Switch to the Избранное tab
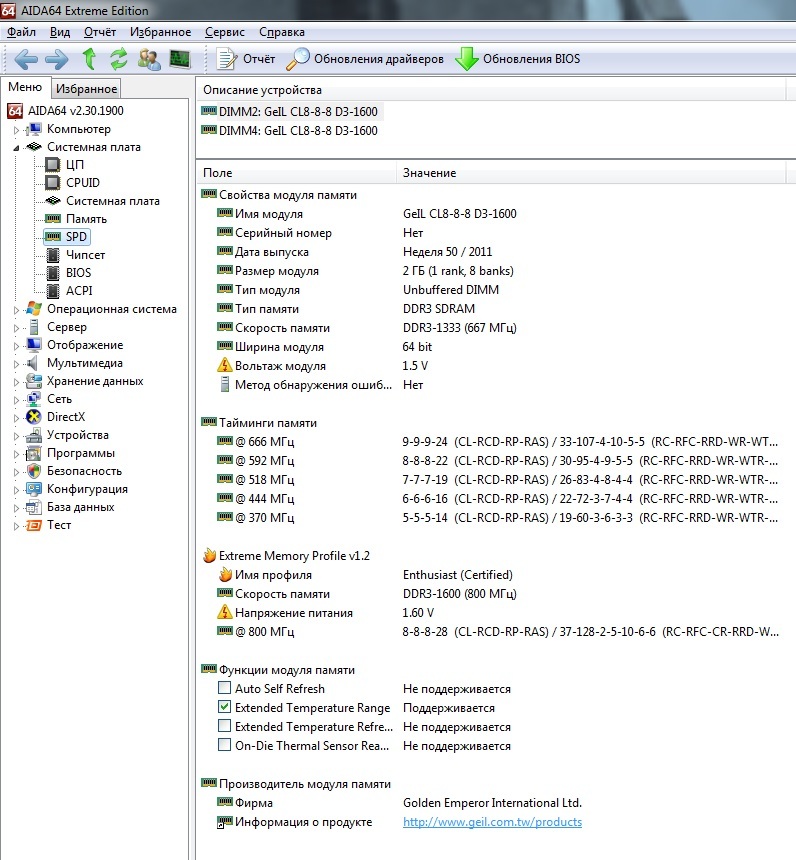Image resolution: width=796 pixels, height=860 pixels. click(x=86, y=89)
